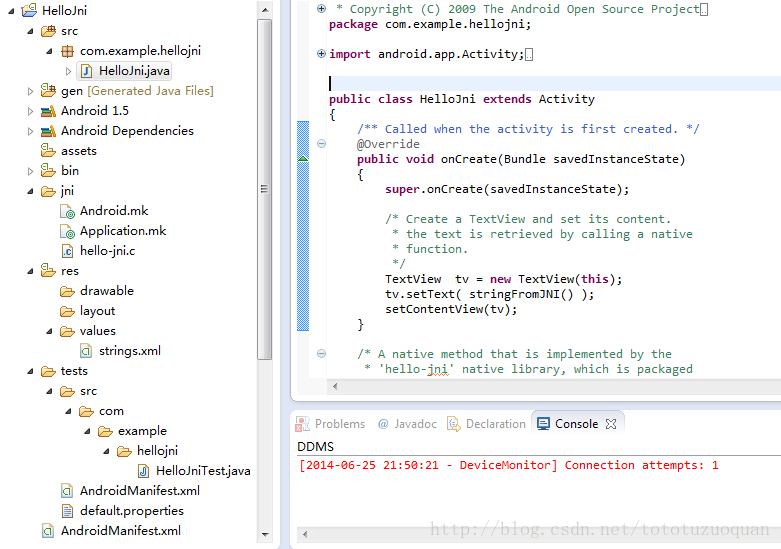
Task: Click the Application.mk file icon
Action: (67, 232)
